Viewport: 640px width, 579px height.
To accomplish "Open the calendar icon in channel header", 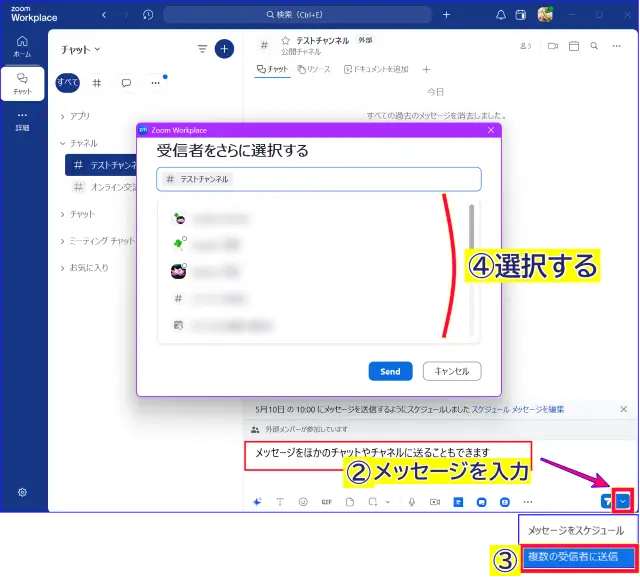I will coord(574,46).
